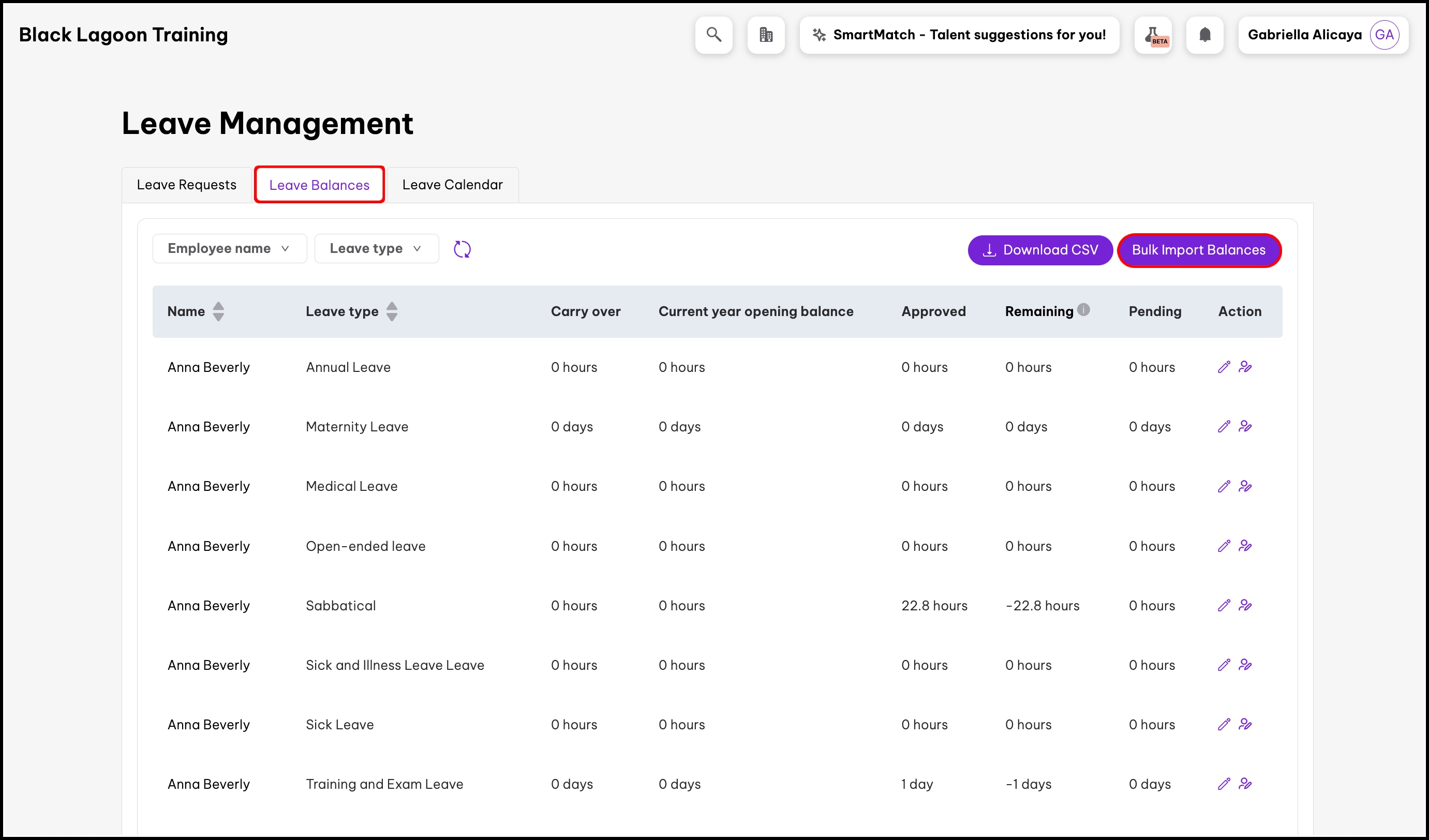
Task: Sort table by Name column
Action: pyautogui.click(x=218, y=311)
